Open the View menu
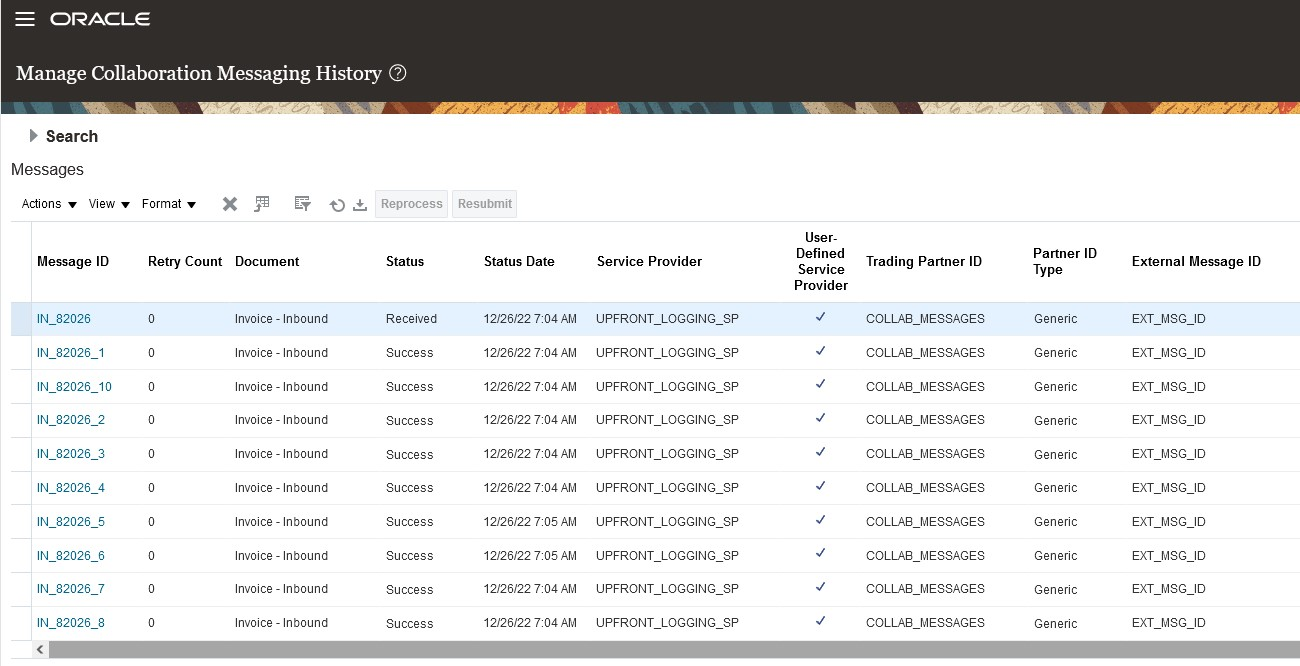This screenshot has height=666, width=1300. coord(109,204)
